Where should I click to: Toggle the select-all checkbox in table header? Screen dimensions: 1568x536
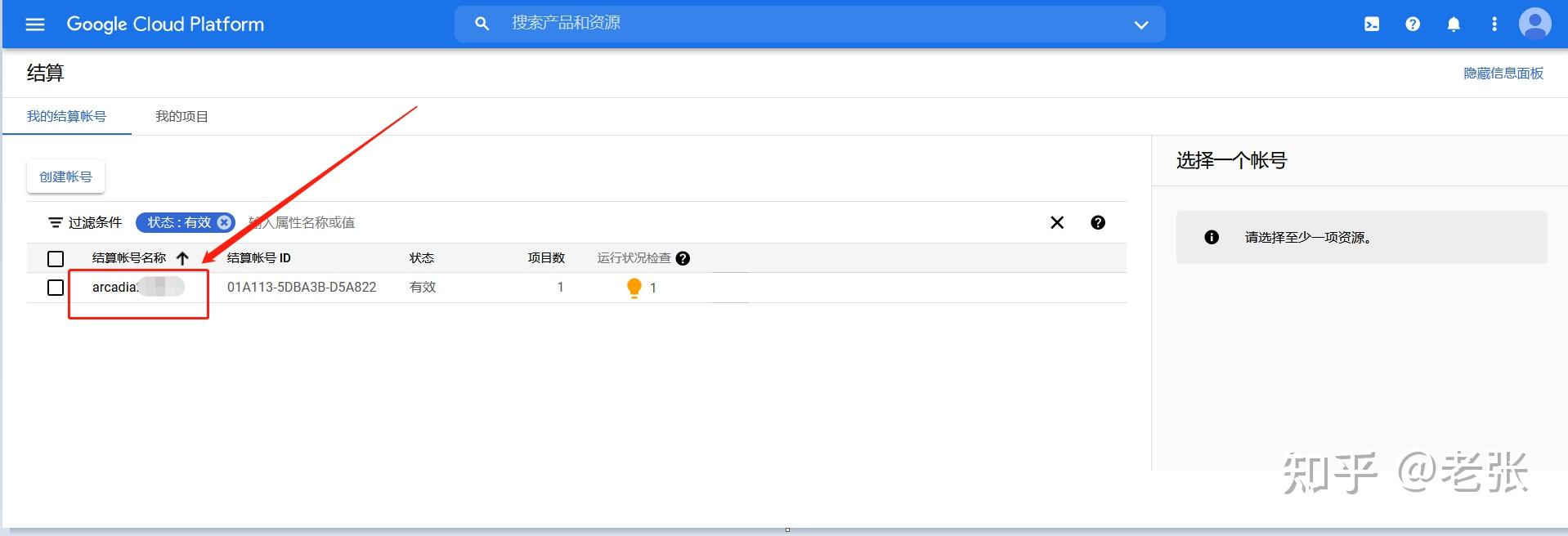point(56,259)
